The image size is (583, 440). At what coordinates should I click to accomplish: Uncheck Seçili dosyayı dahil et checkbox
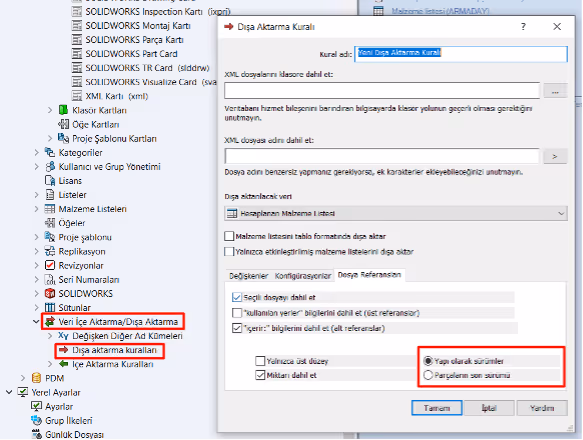tap(237, 298)
